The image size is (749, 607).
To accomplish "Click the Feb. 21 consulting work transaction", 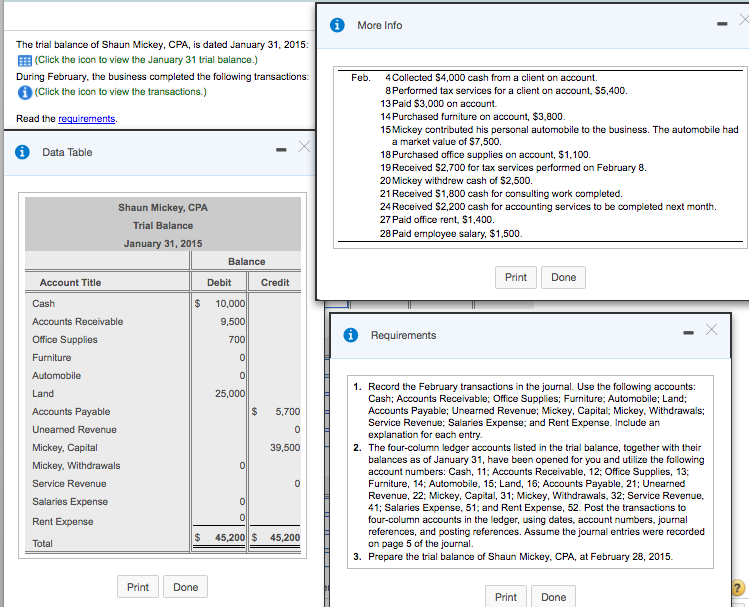I will pos(502,194).
